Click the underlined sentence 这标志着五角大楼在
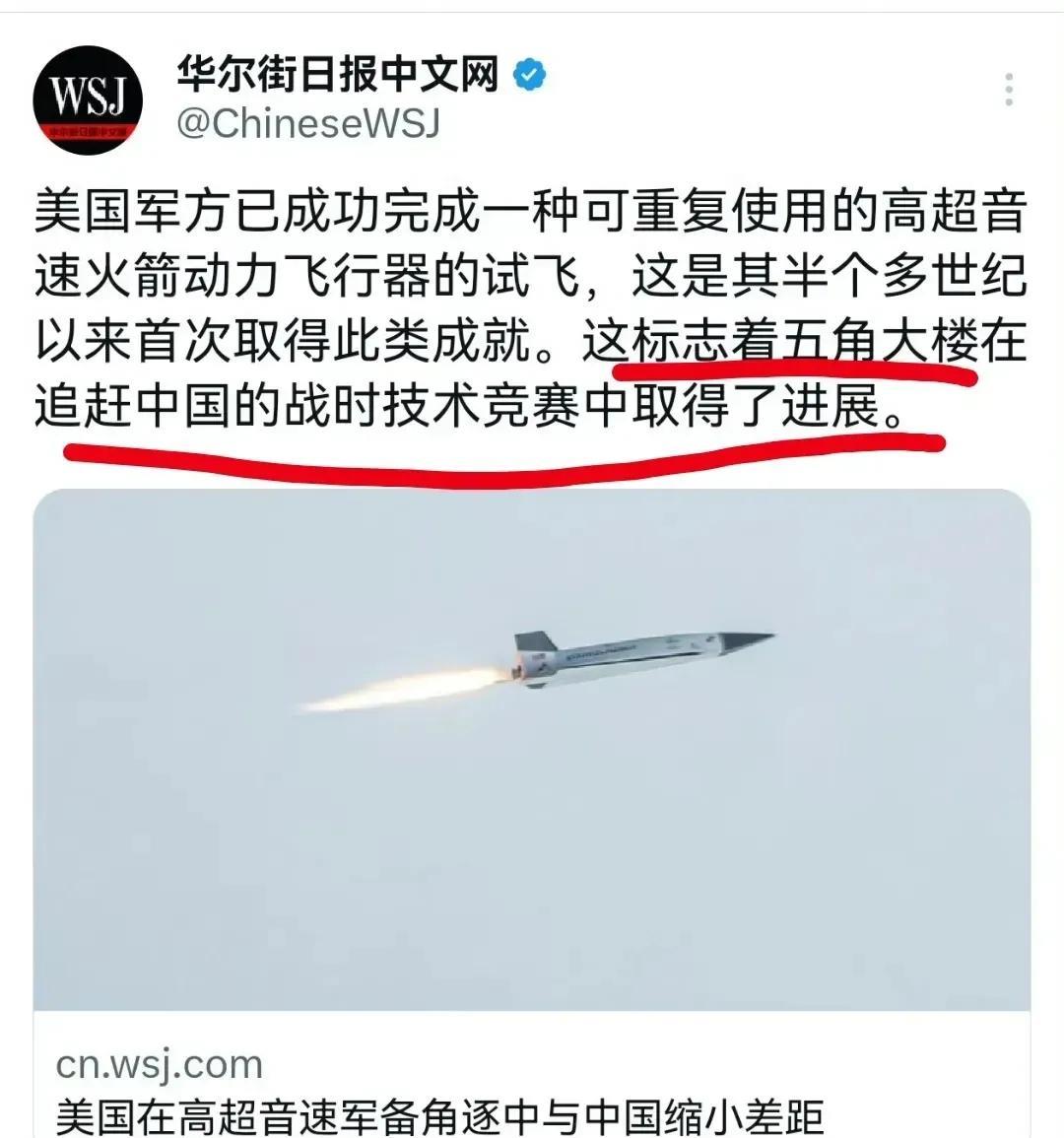 pos(804,340)
